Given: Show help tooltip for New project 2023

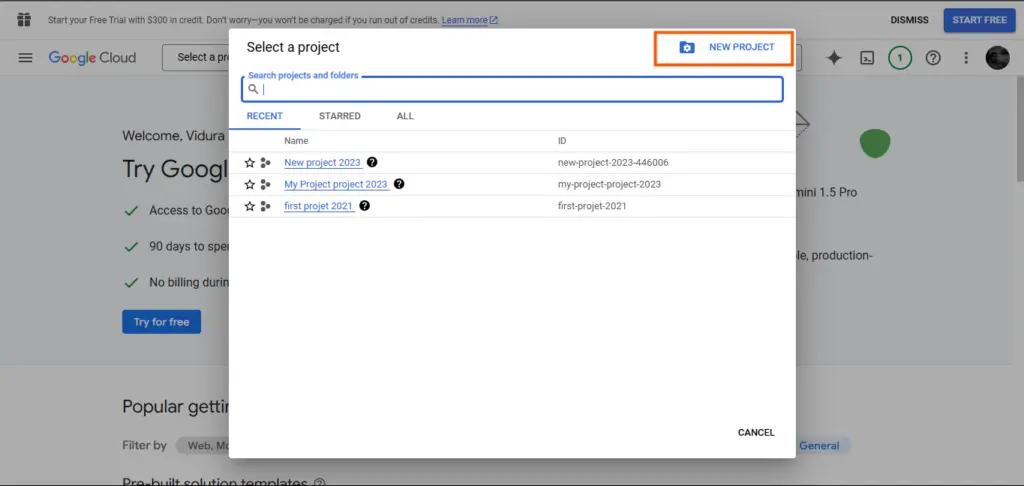Looking at the screenshot, I should (372, 162).
